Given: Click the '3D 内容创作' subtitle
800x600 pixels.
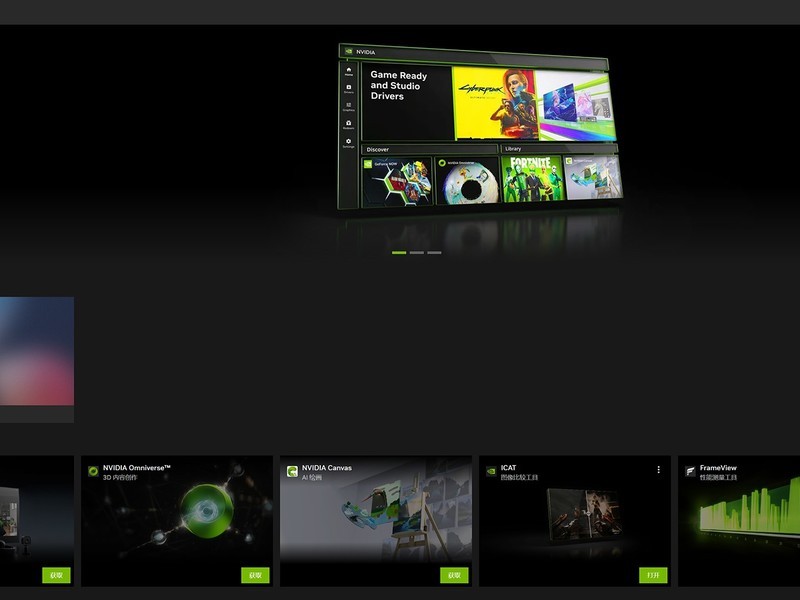Looking at the screenshot, I should 120,478.
